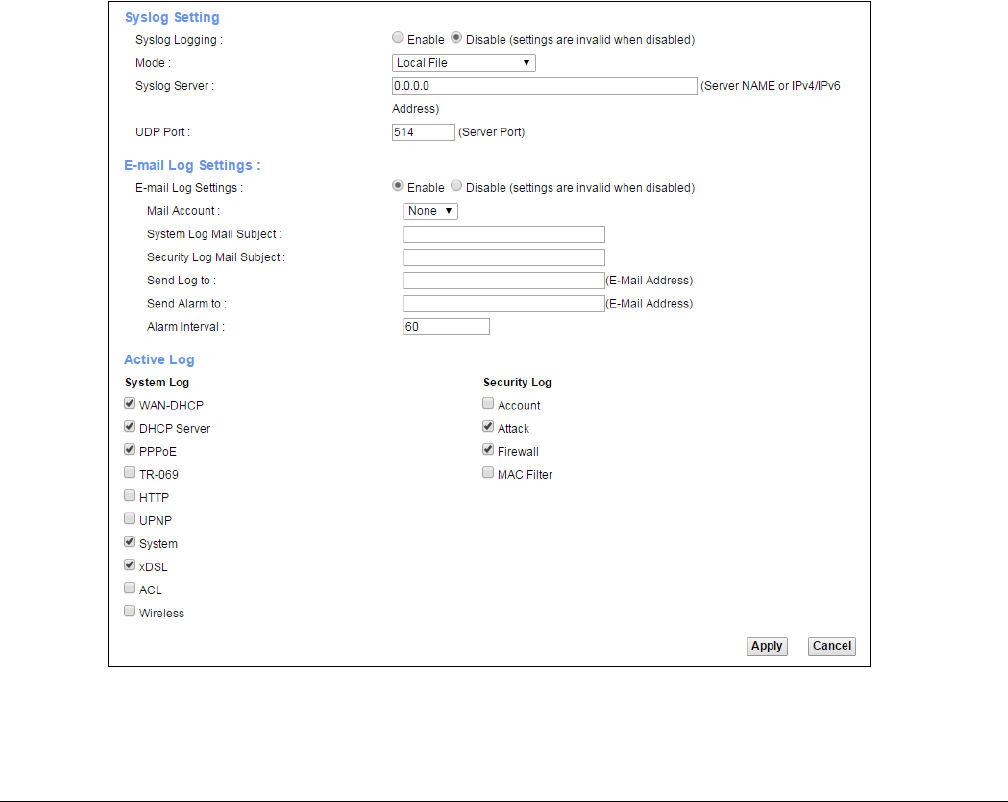Image resolution: width=1008 pixels, height=802 pixels.
Task: Uncheck the PPPoE checkbox
Action: (x=130, y=450)
